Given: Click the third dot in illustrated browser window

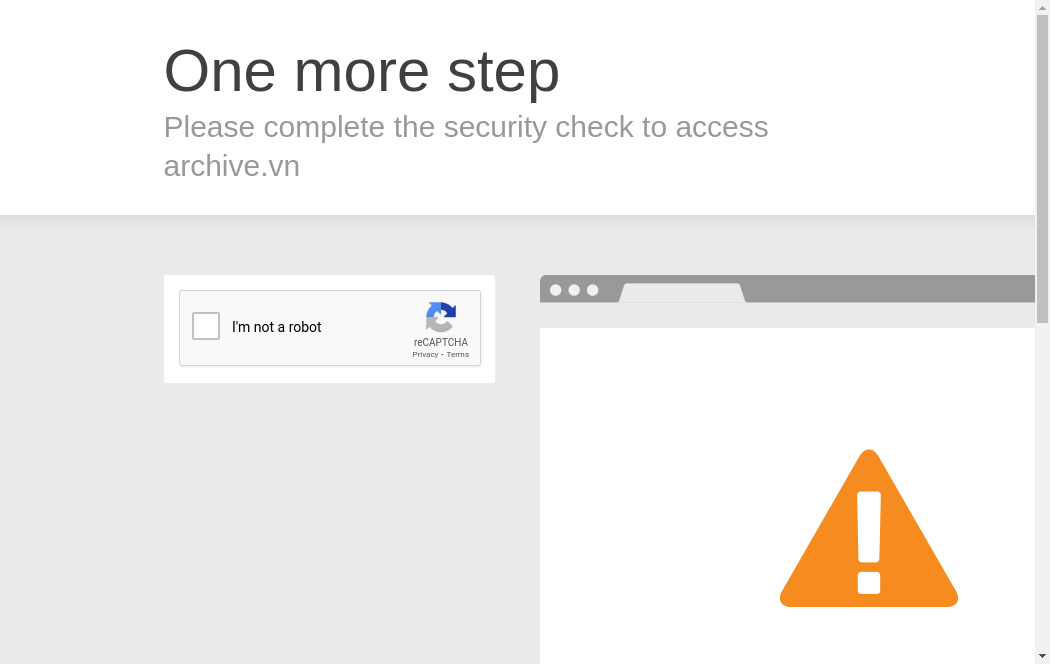Looking at the screenshot, I should click(593, 290).
